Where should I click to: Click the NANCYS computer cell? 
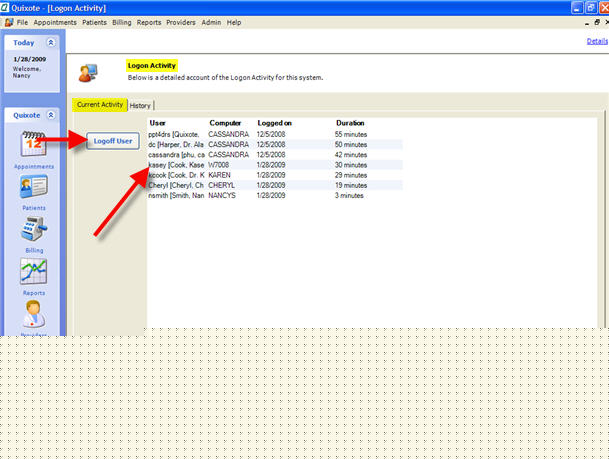coord(222,195)
